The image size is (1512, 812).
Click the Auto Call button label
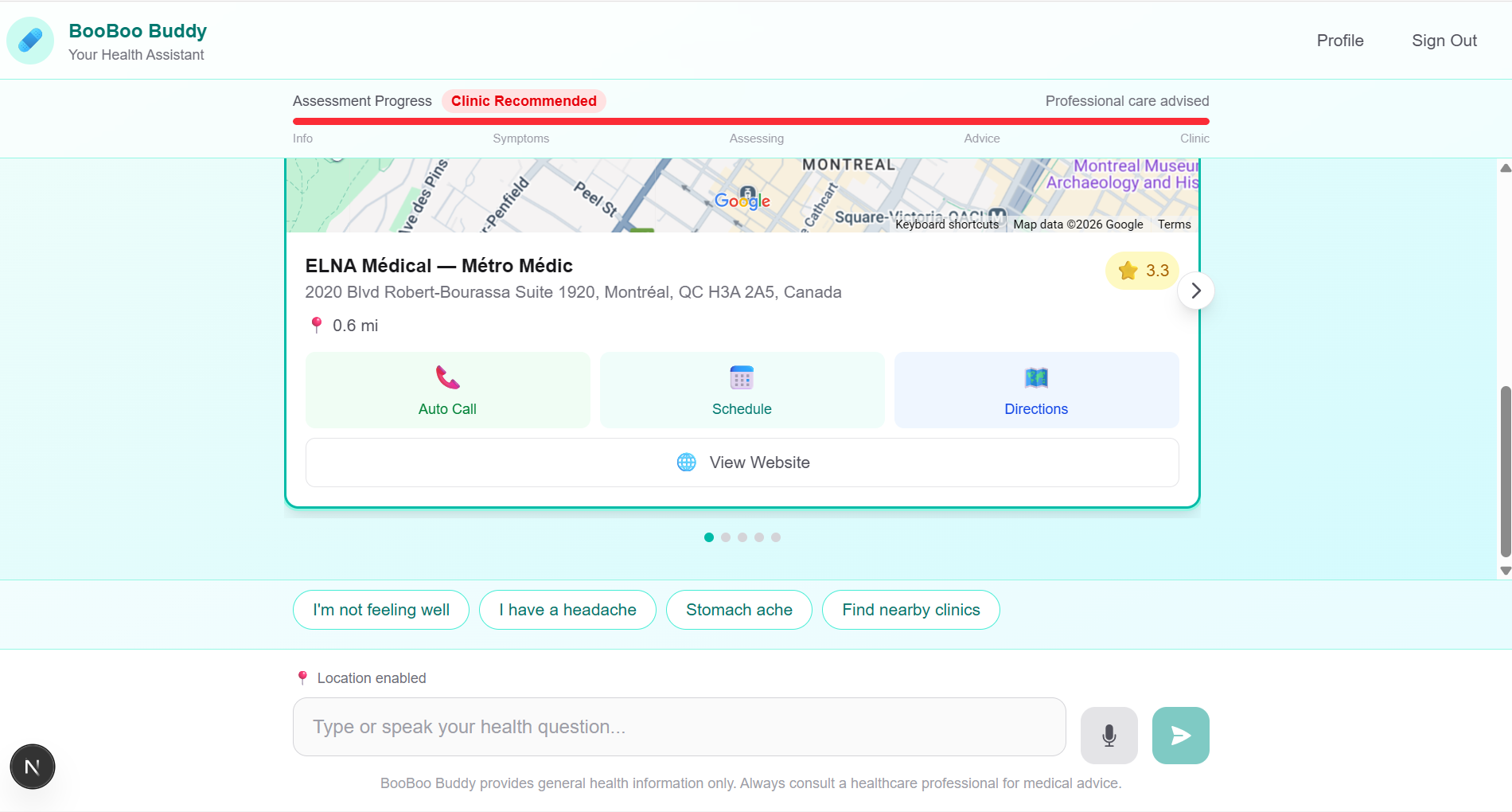(x=447, y=409)
